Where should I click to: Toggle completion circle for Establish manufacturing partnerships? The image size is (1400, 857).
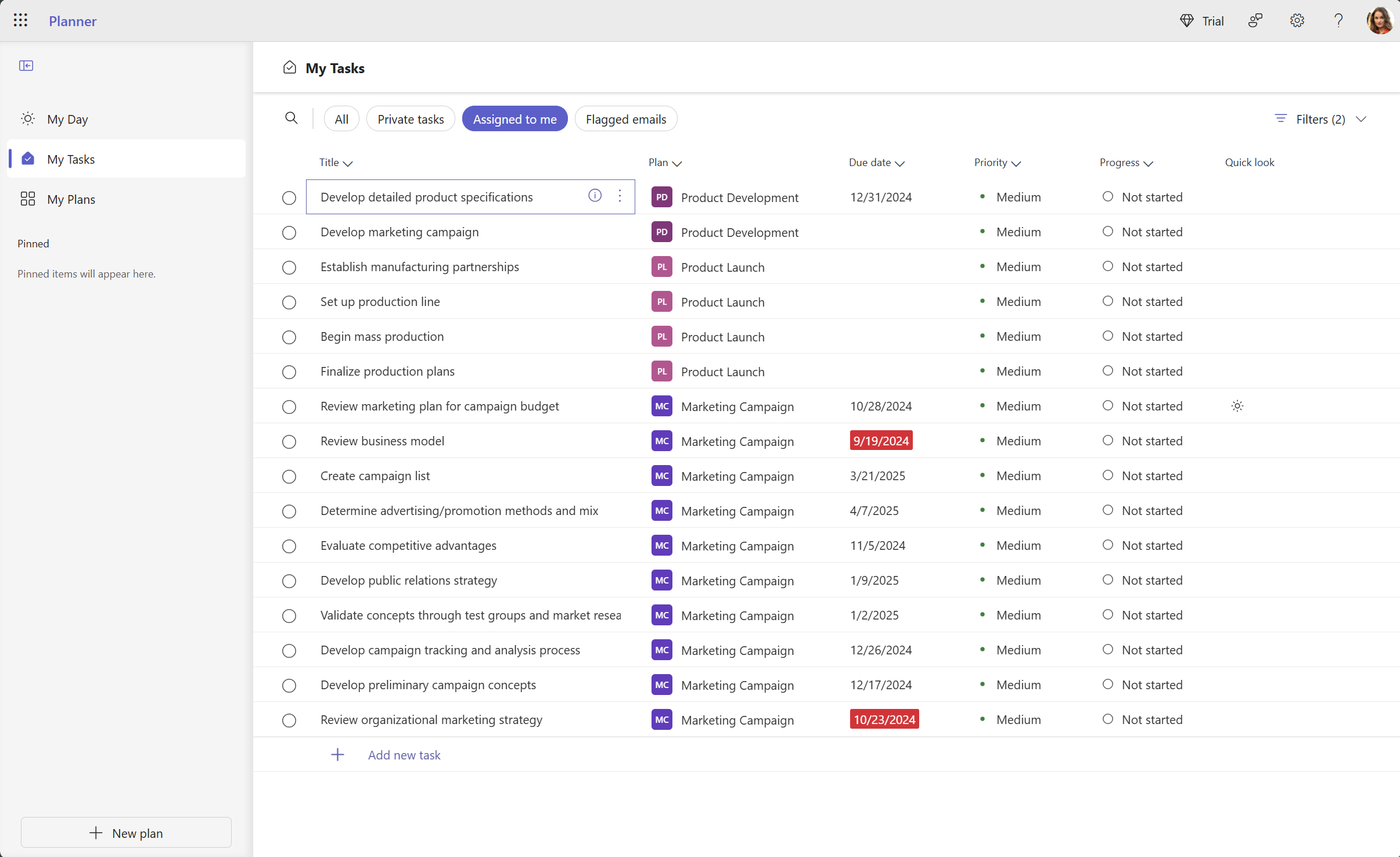288,267
